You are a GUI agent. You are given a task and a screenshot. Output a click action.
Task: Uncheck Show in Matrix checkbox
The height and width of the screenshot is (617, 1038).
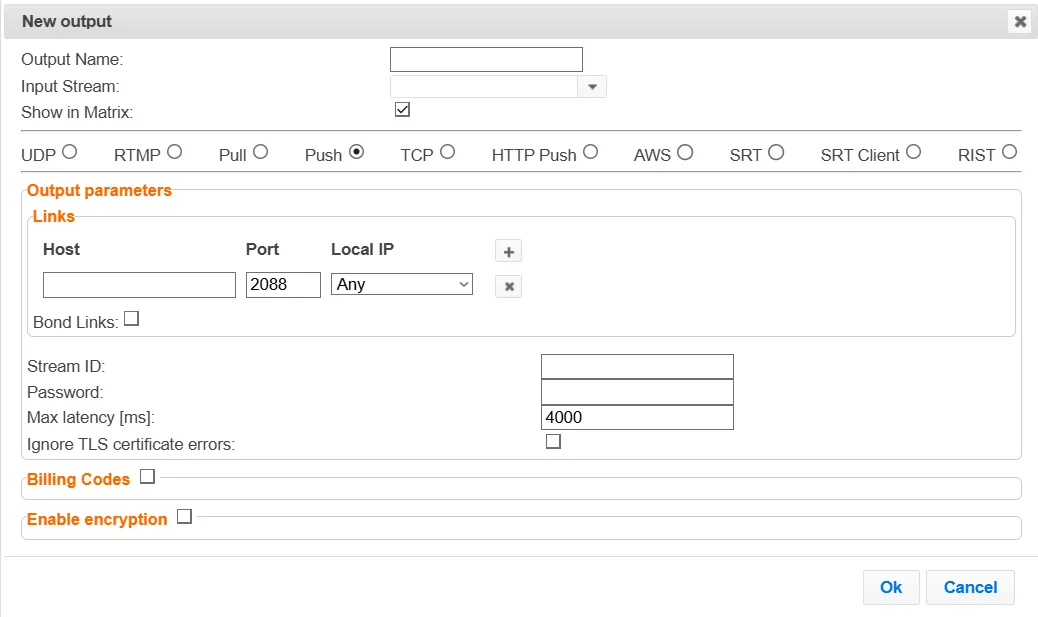tap(402, 109)
